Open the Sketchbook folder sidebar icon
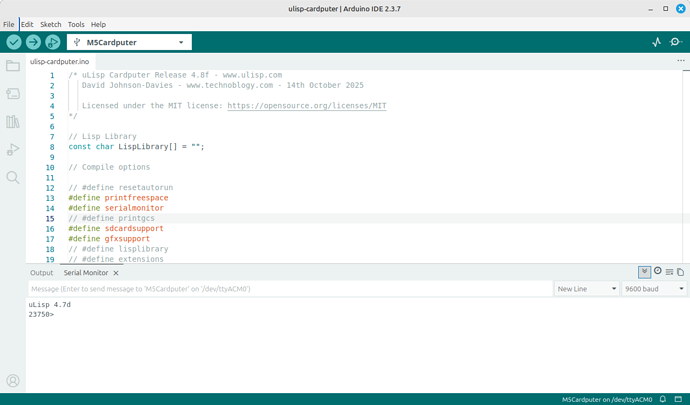Viewport: 690px width, 405px height. [x=13, y=66]
